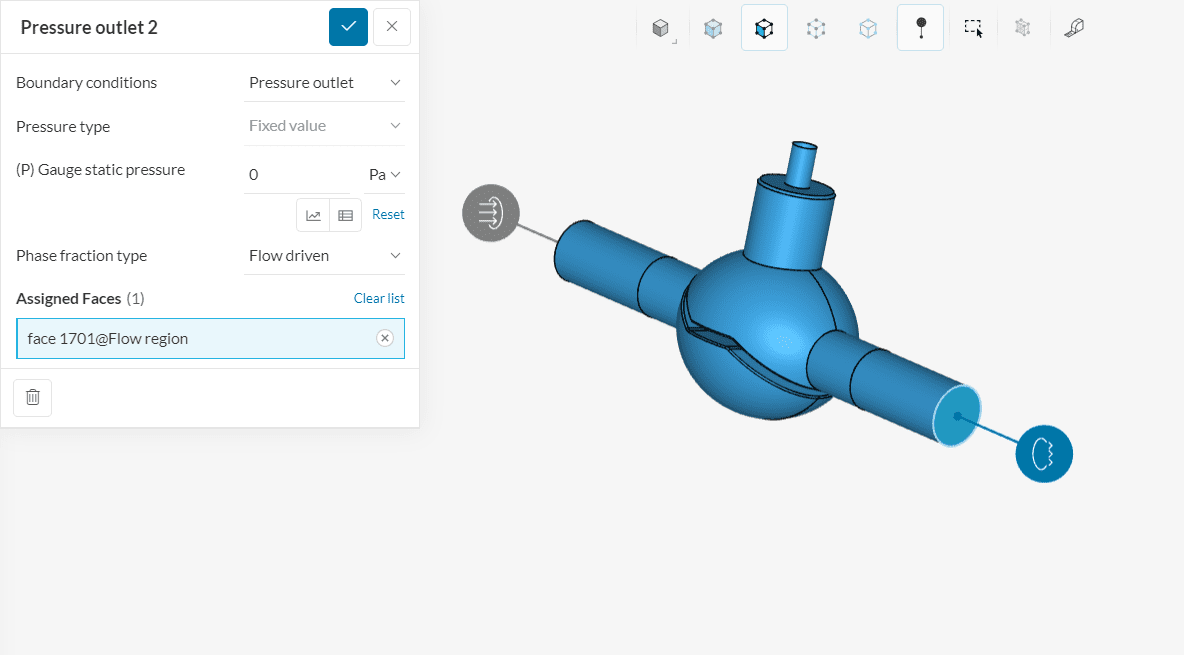This screenshot has height=655, width=1184.
Task: Open the render mode cube menu
Action: [660, 28]
